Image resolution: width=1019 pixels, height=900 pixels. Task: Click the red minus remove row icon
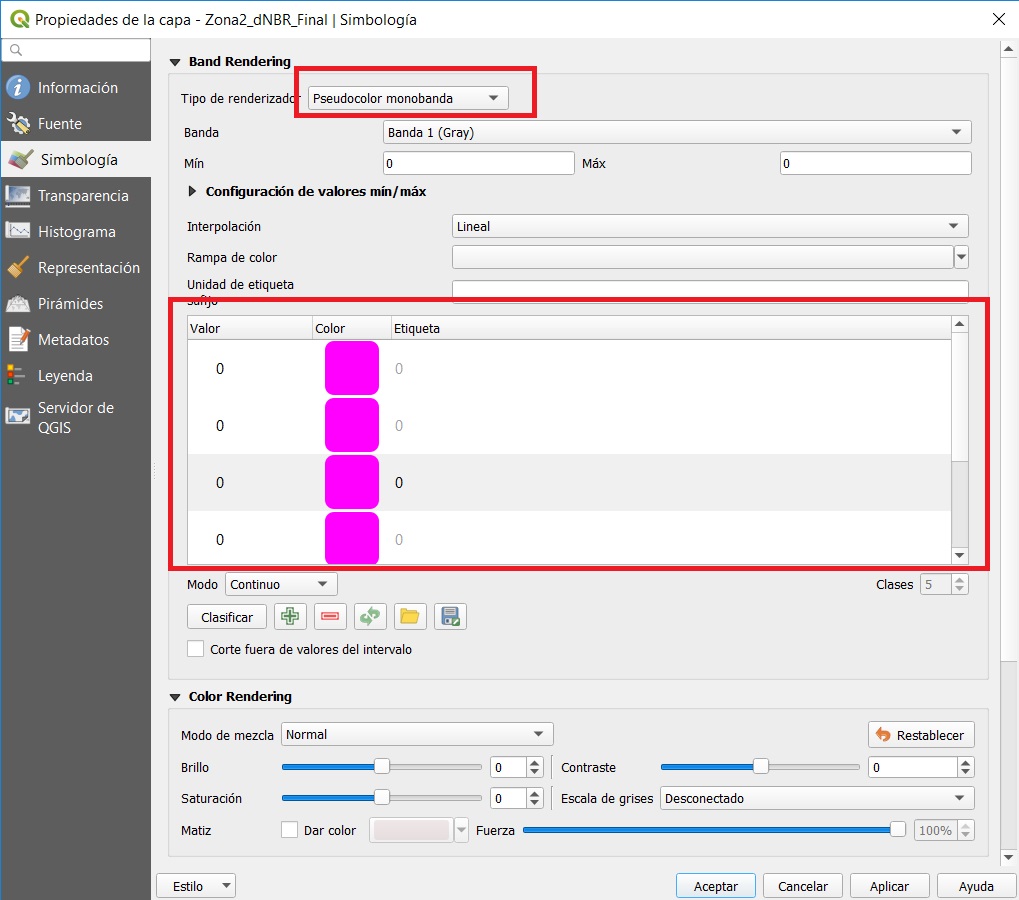pyautogui.click(x=330, y=617)
